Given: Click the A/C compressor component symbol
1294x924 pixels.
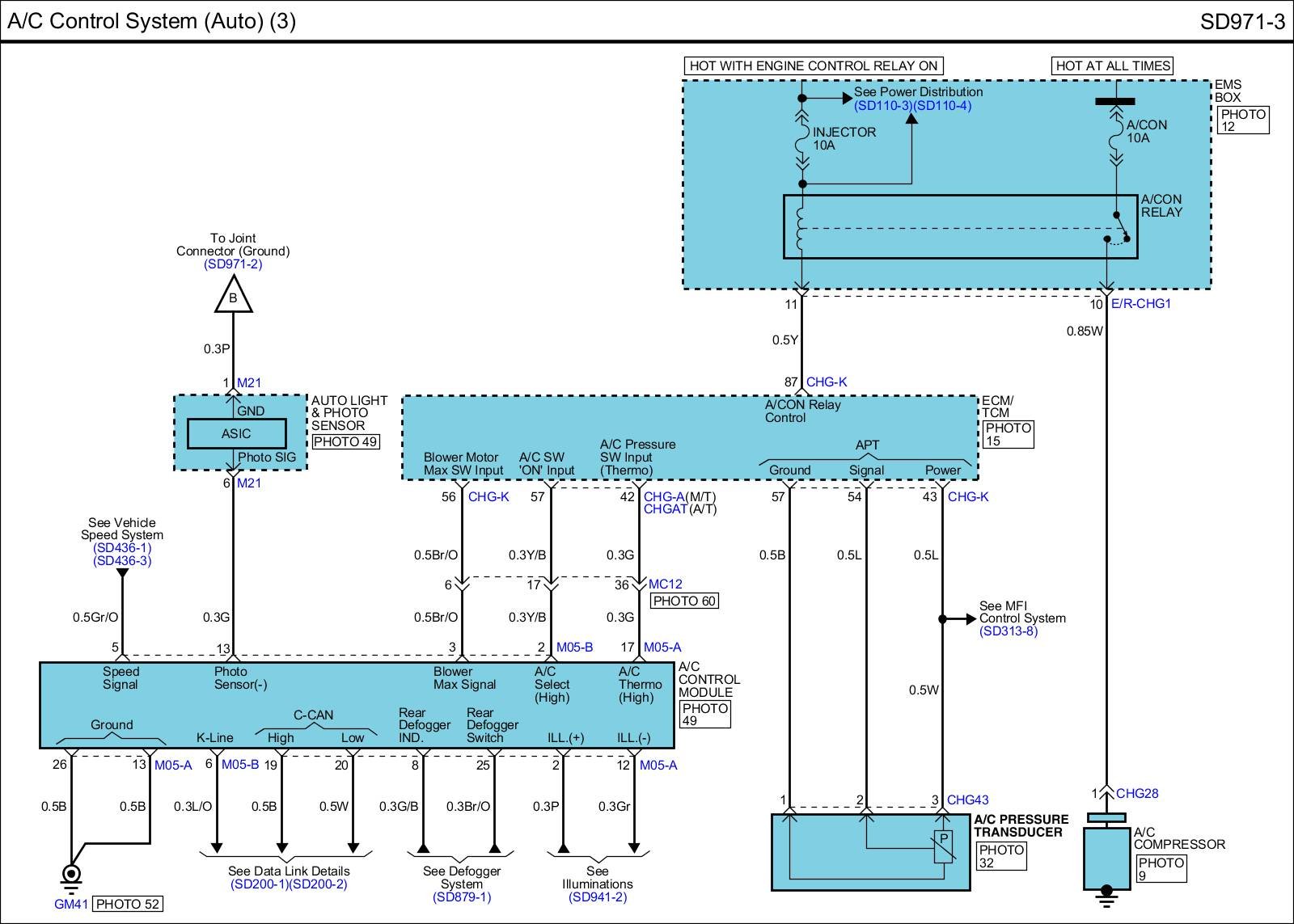Looking at the screenshot, I should click(1106, 857).
